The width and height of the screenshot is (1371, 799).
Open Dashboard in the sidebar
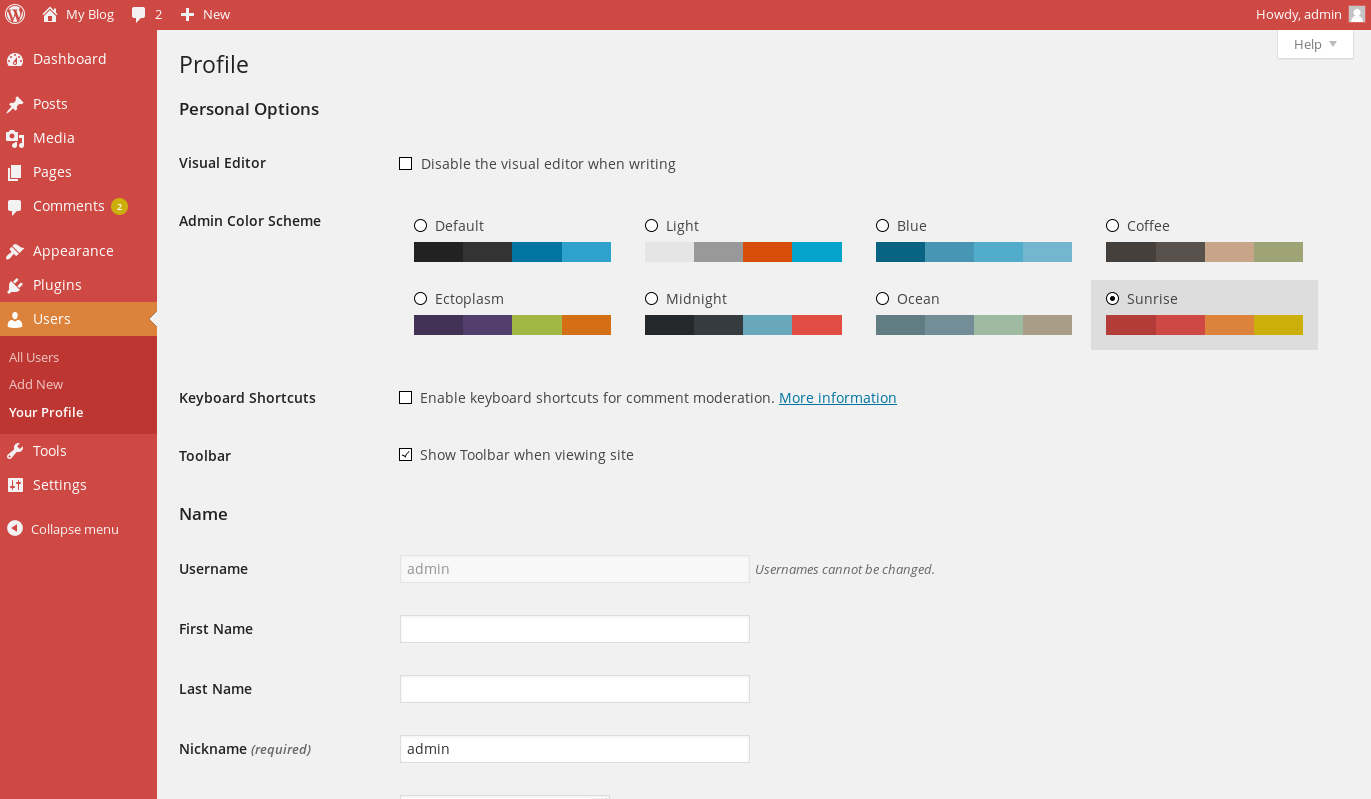coord(78,59)
